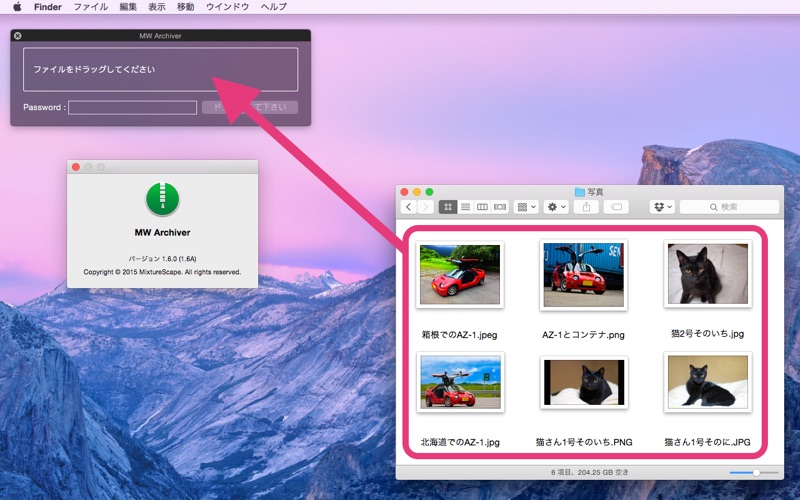Go back in Finder window
Image resolution: width=800 pixels, height=500 pixels.
point(409,207)
